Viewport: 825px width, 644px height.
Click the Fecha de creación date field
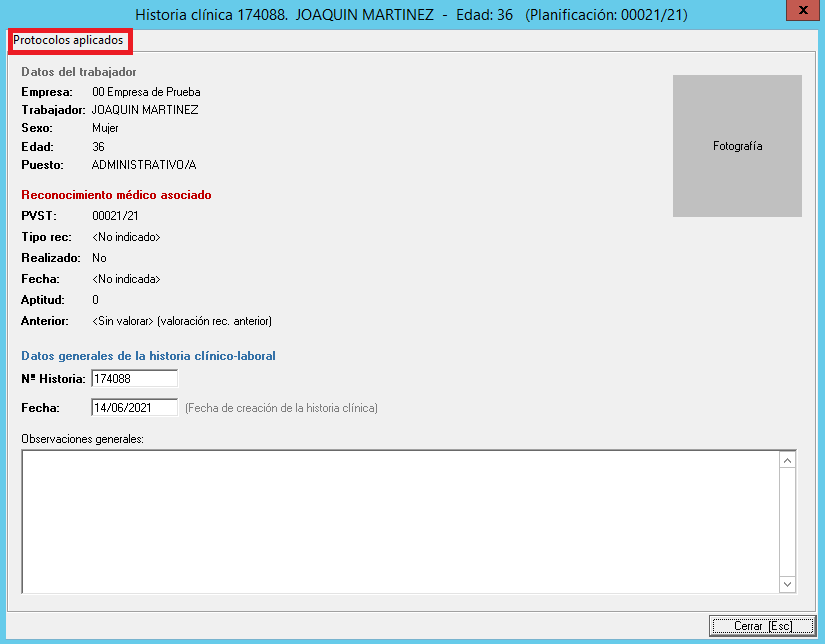(134, 408)
